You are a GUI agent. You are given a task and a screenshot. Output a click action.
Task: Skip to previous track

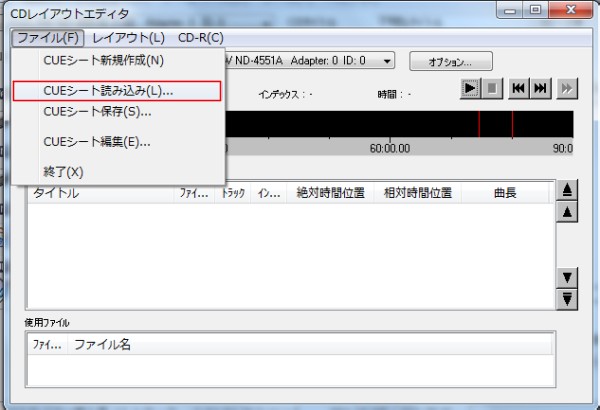point(518,89)
